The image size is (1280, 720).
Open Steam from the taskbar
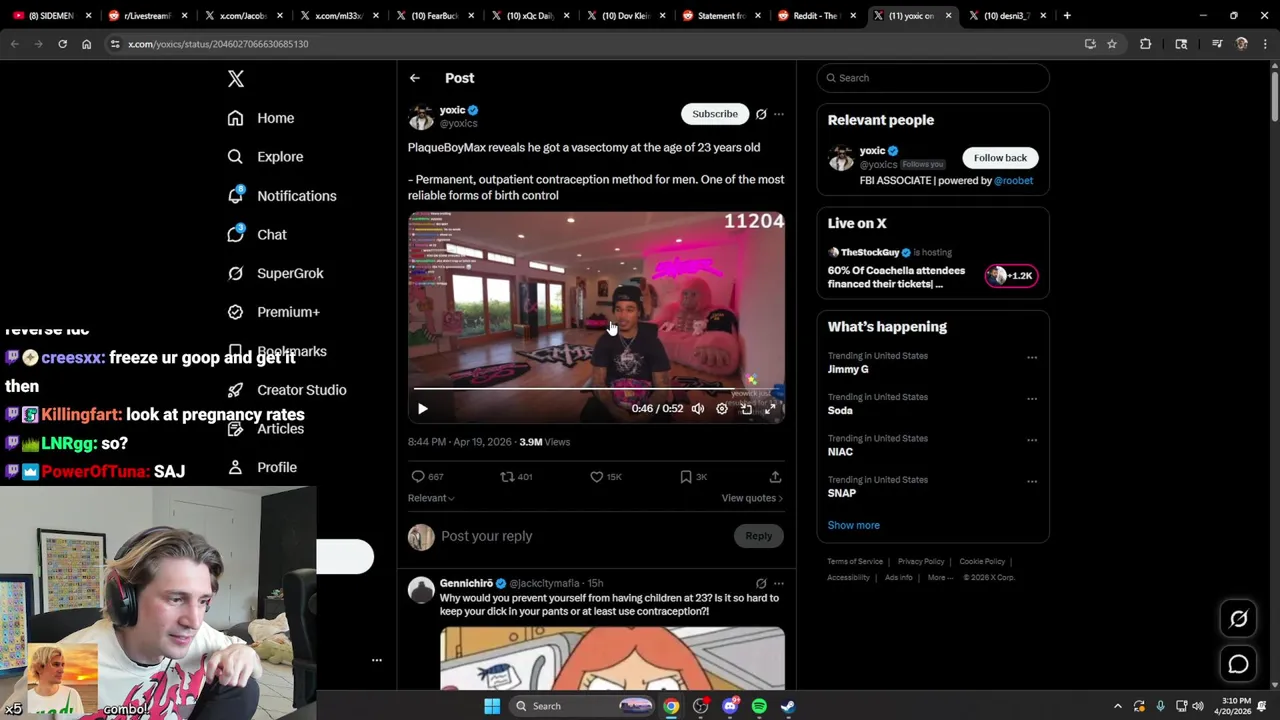coord(788,706)
